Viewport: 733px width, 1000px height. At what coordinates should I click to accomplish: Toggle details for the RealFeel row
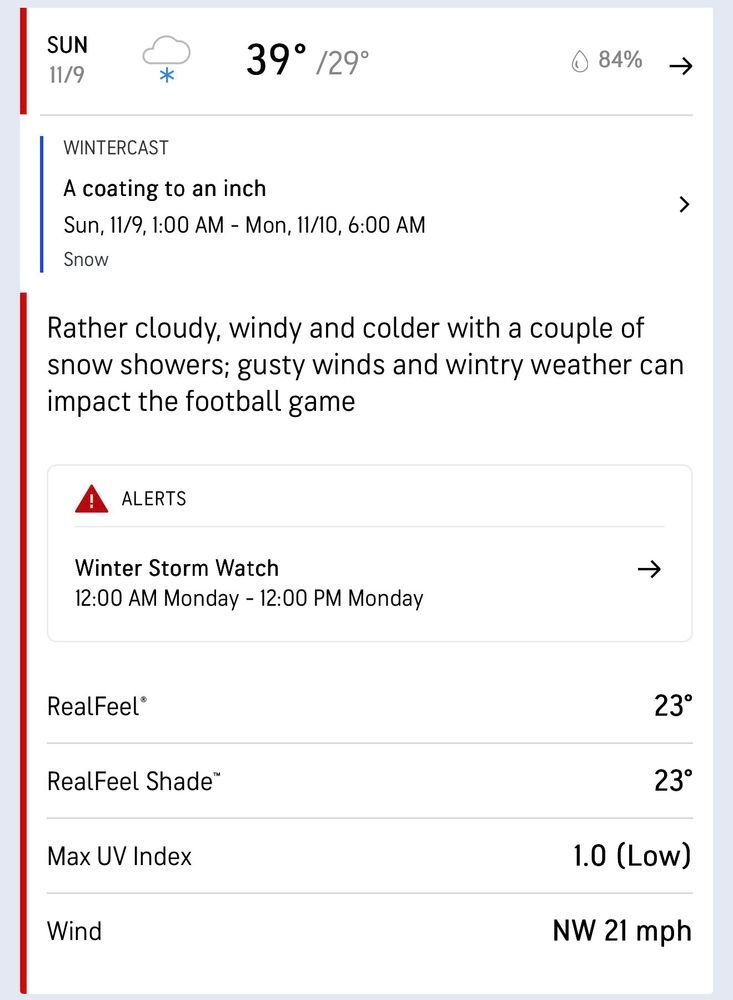pyautogui.click(x=369, y=706)
